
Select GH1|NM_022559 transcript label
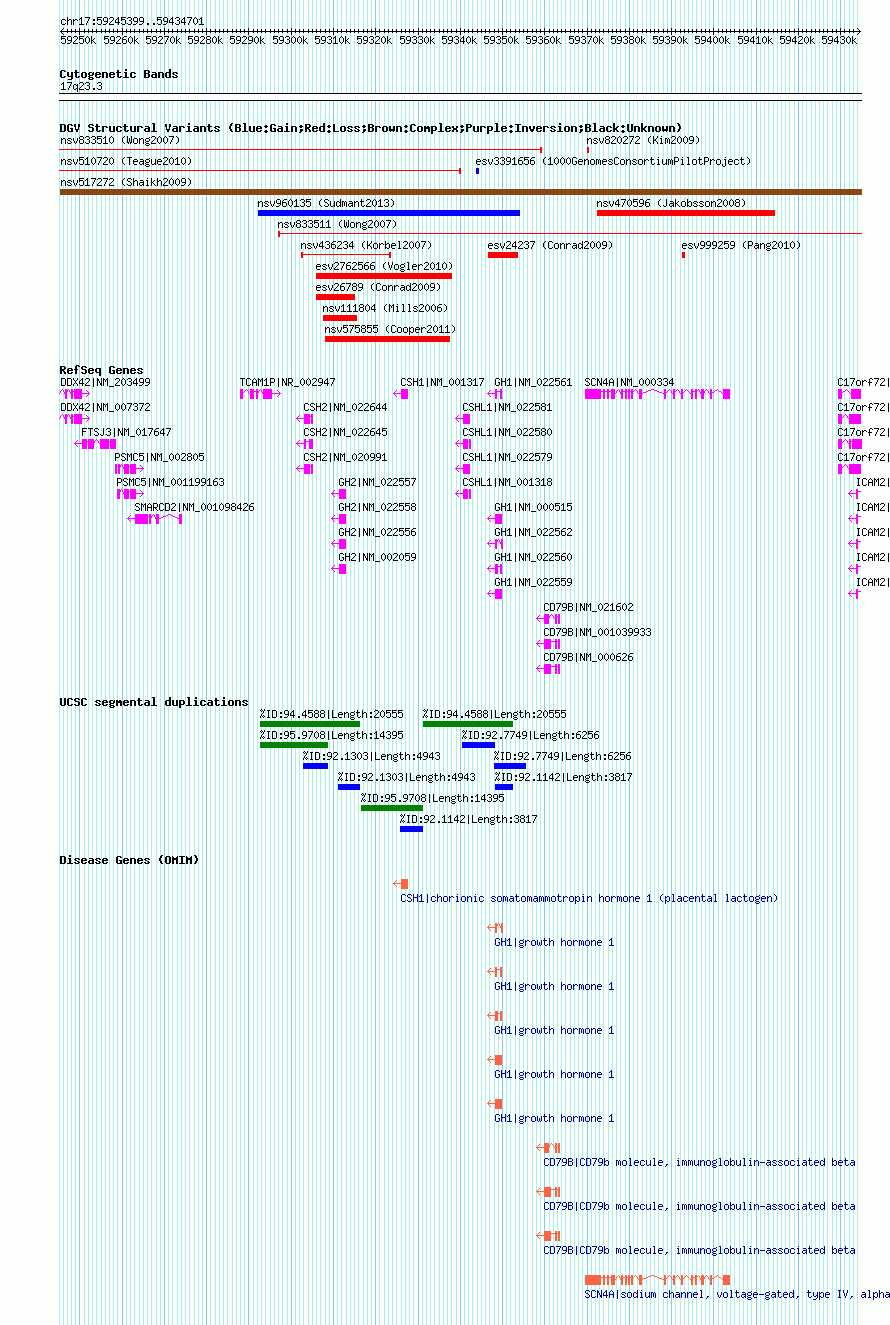click(x=533, y=583)
